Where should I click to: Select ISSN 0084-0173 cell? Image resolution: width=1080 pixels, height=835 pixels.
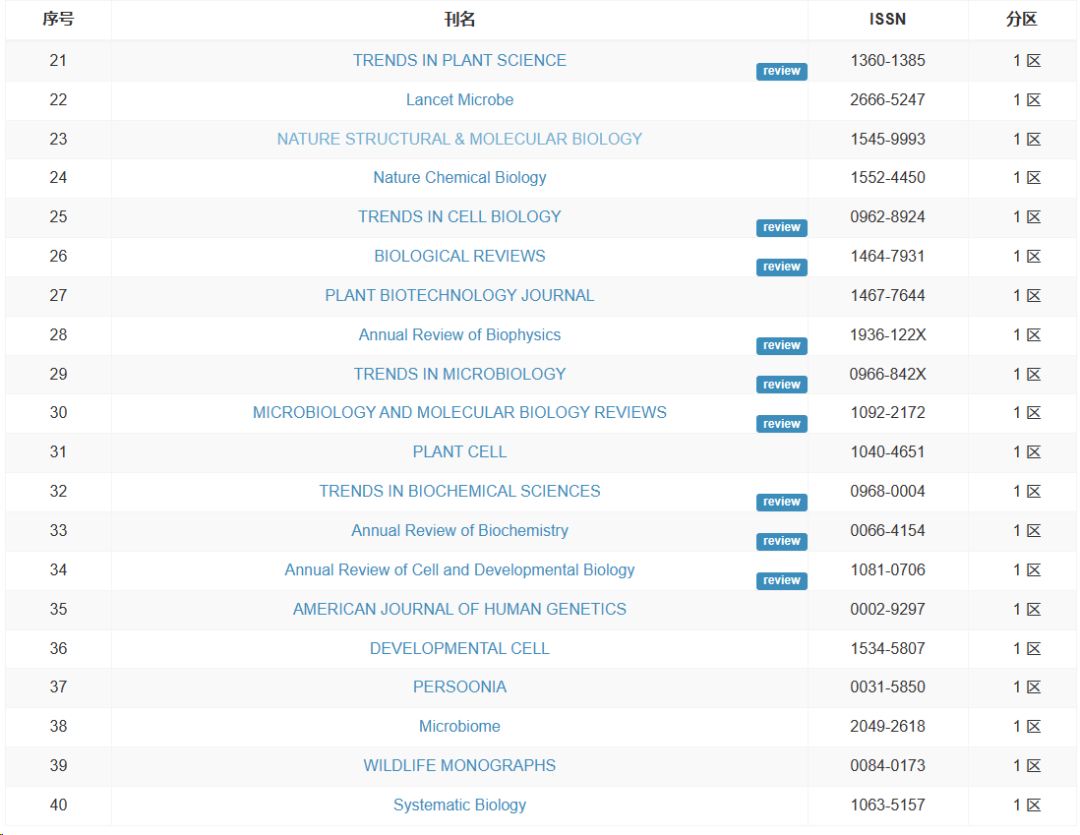tap(887, 765)
